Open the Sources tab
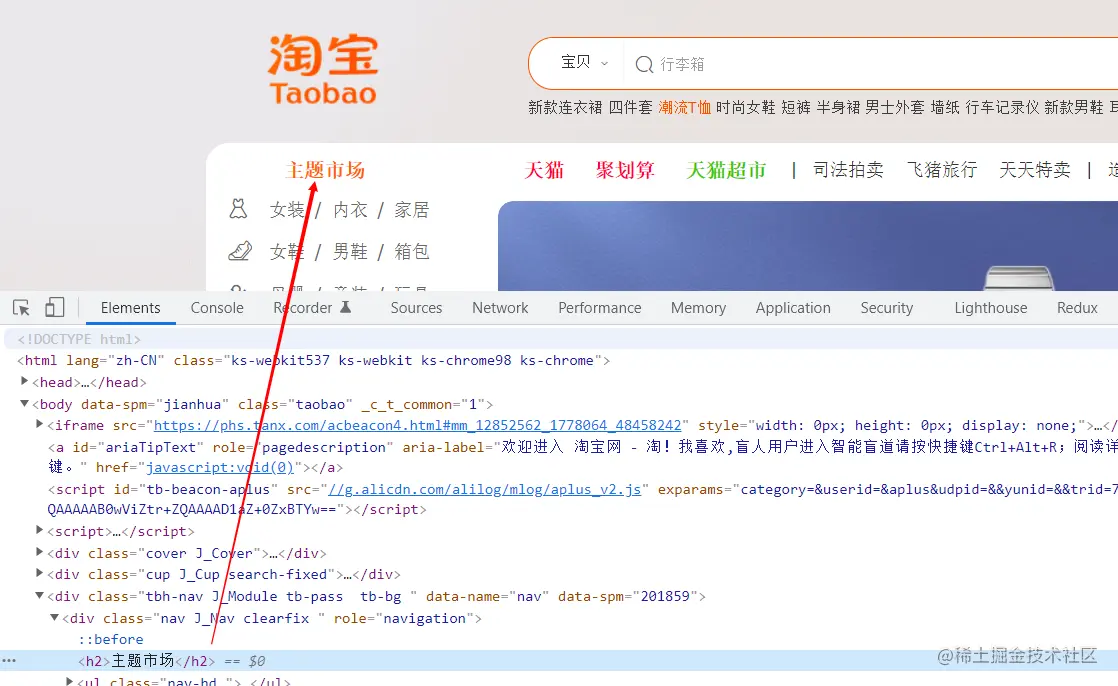1118x686 pixels. 416,308
